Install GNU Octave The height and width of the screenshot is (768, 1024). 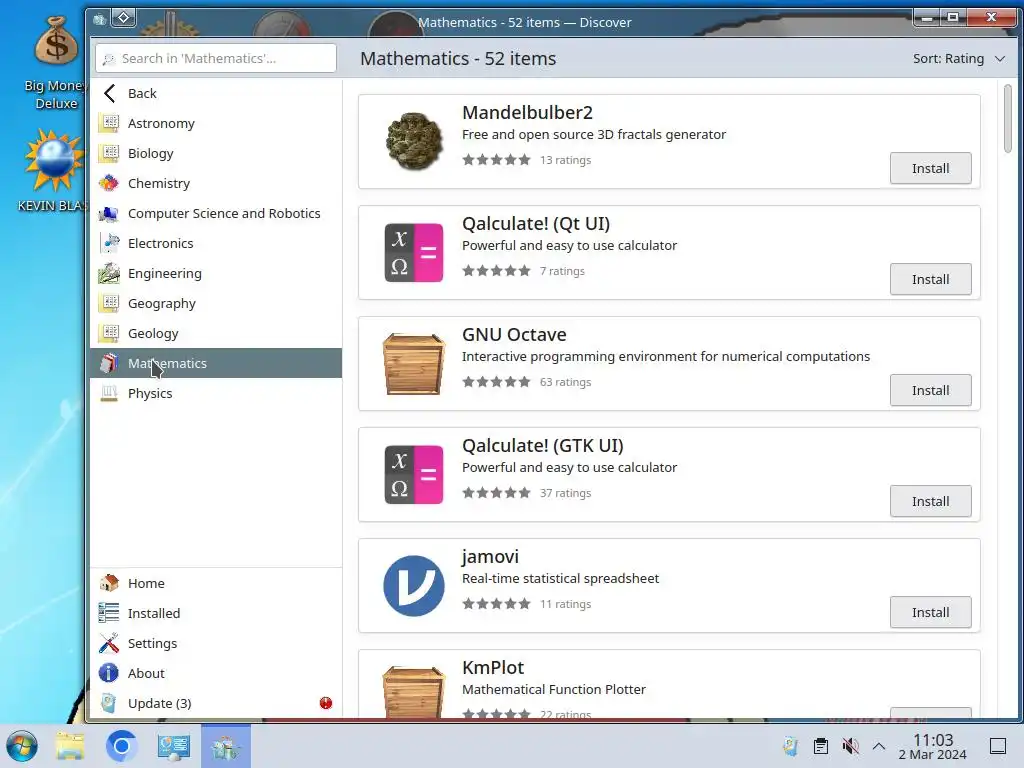pyautogui.click(x=930, y=391)
